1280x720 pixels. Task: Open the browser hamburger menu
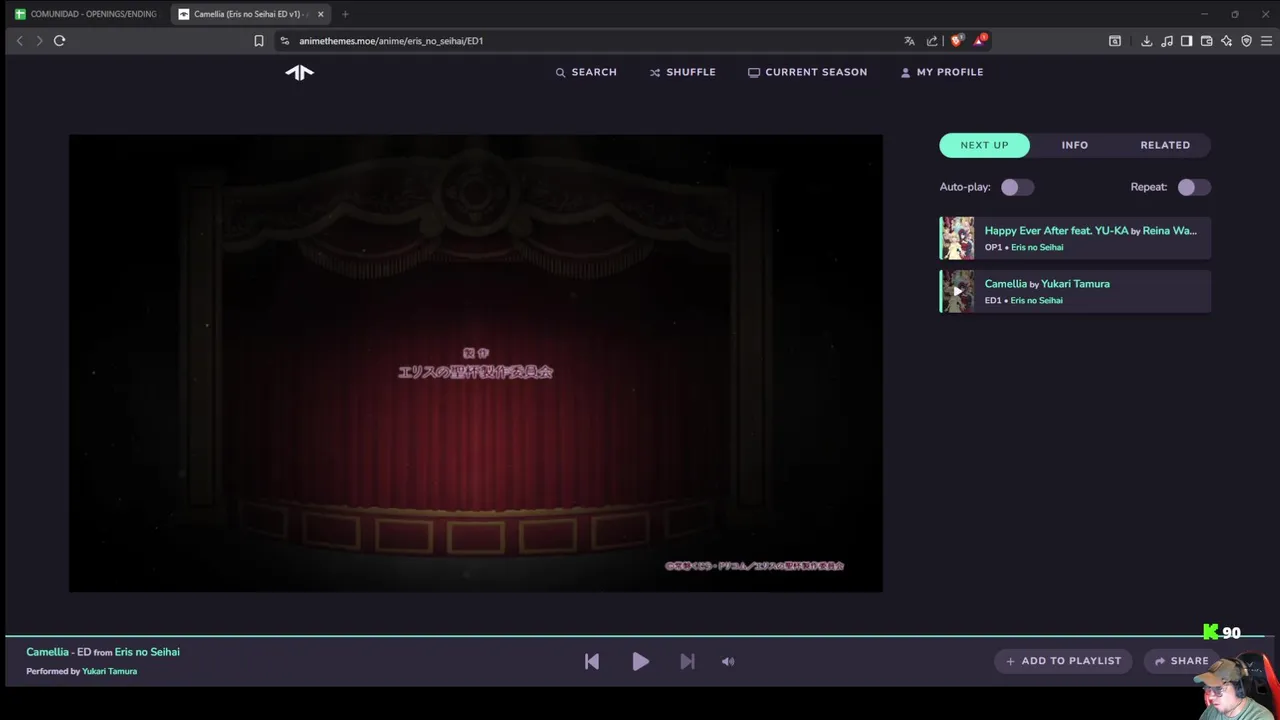point(1266,41)
